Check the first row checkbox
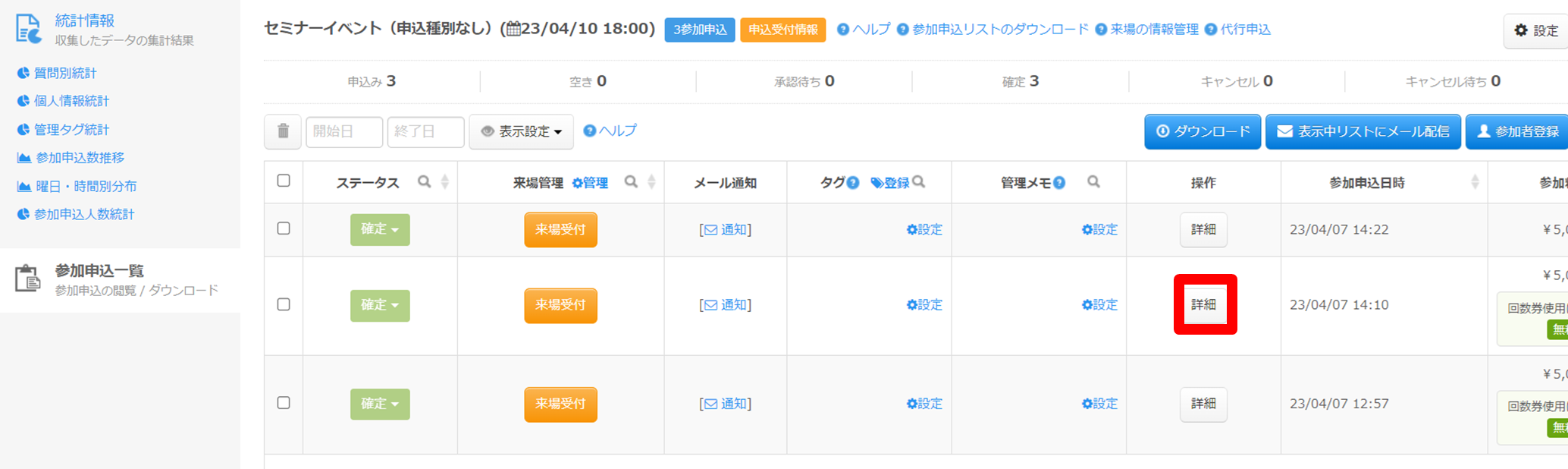This screenshot has width=1568, height=469. coord(284,228)
